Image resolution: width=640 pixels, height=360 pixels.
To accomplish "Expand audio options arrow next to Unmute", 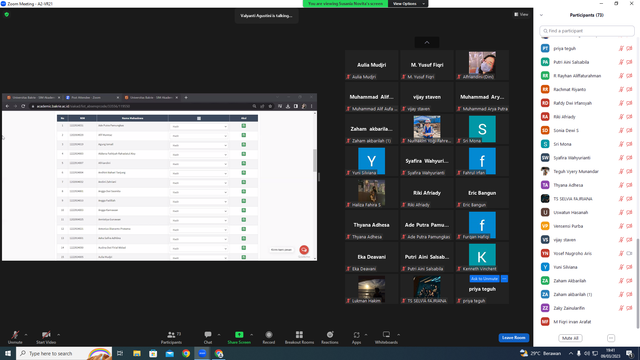I will [26, 335].
